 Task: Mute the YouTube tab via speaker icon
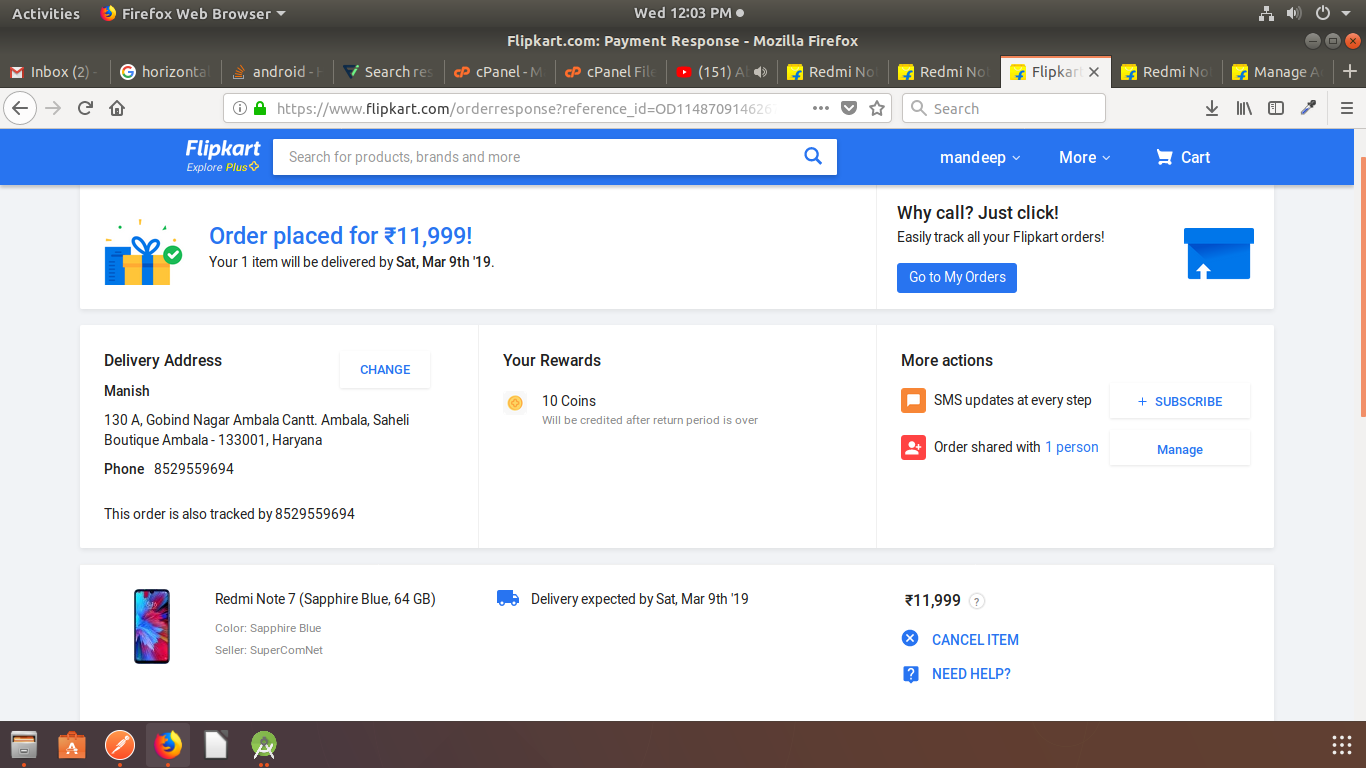click(761, 72)
